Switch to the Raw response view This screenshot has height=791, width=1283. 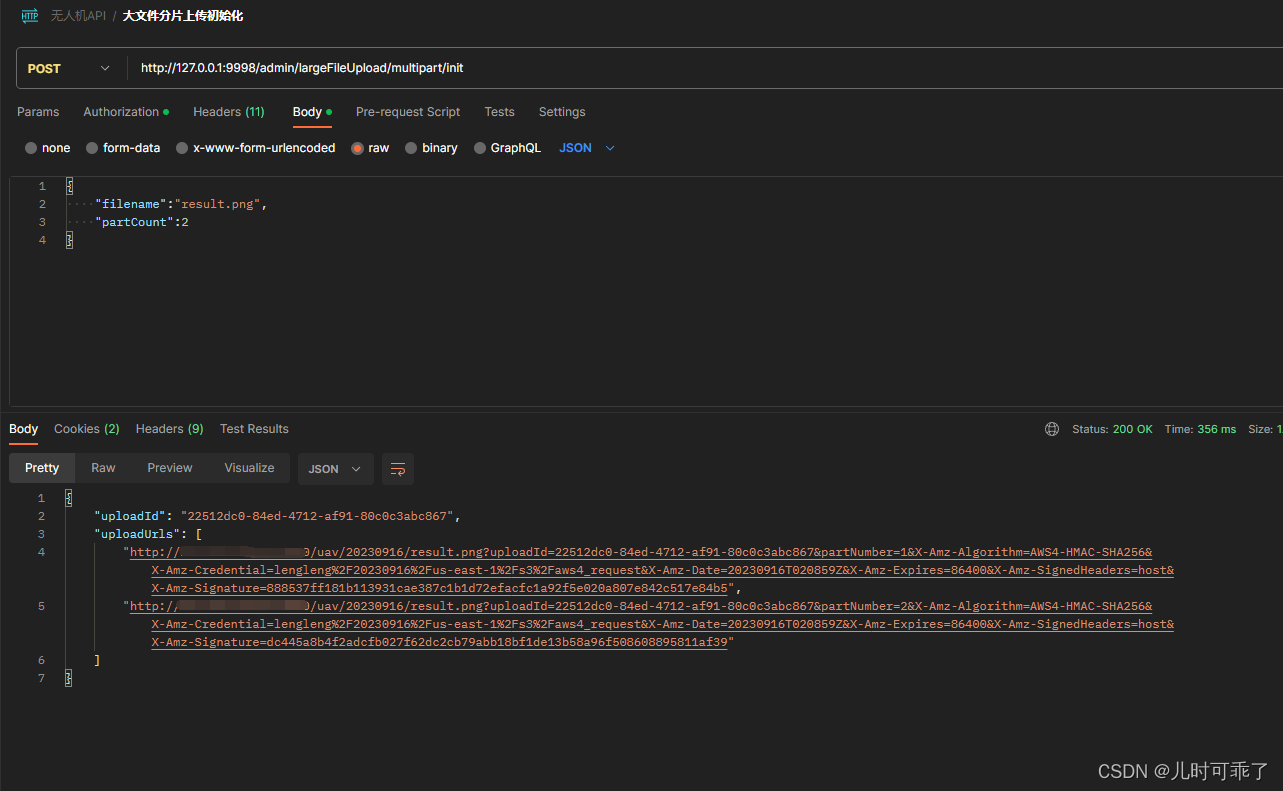(x=103, y=468)
